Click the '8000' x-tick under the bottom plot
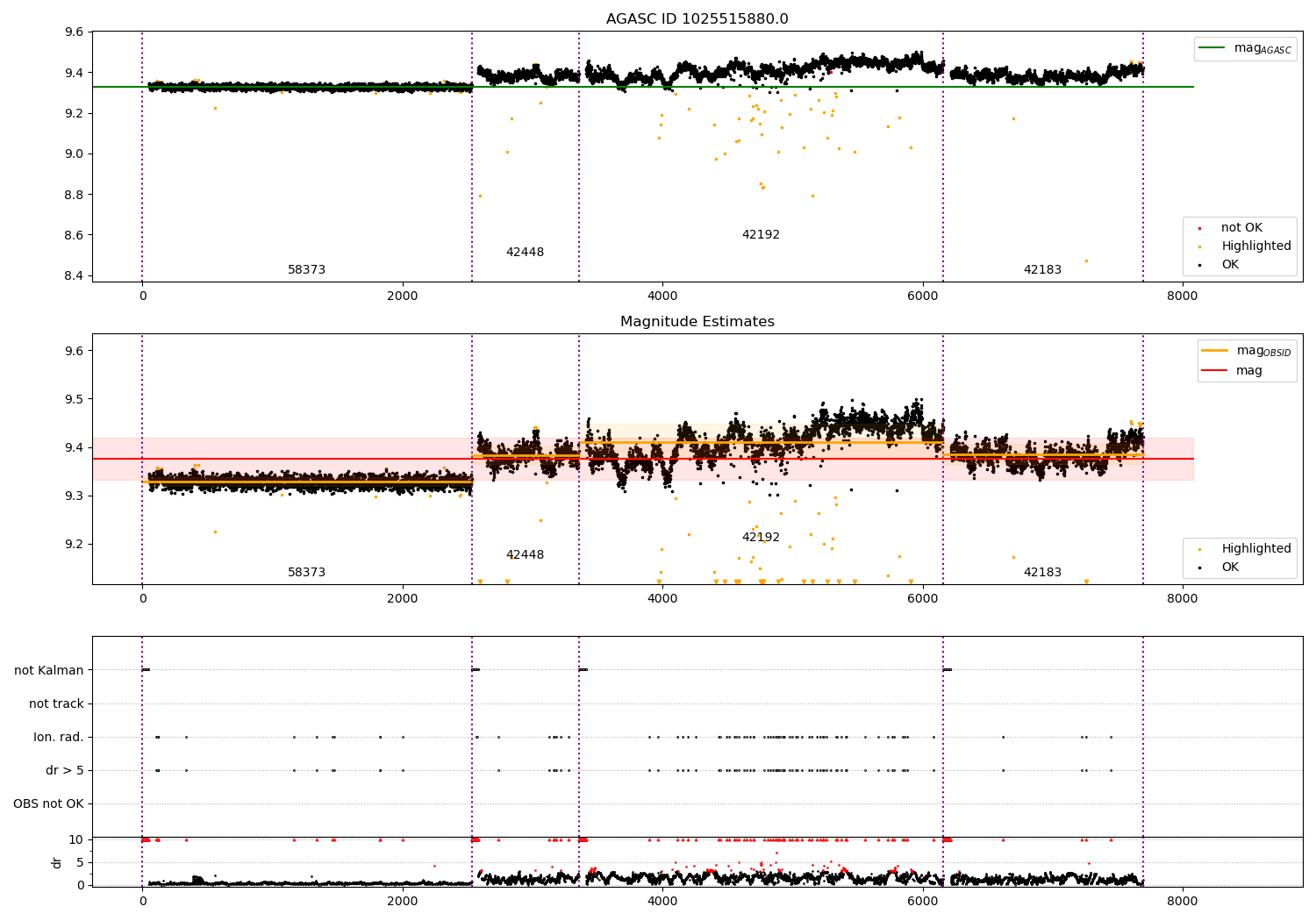Image resolution: width=1316 pixels, height=921 pixels. point(1182,901)
